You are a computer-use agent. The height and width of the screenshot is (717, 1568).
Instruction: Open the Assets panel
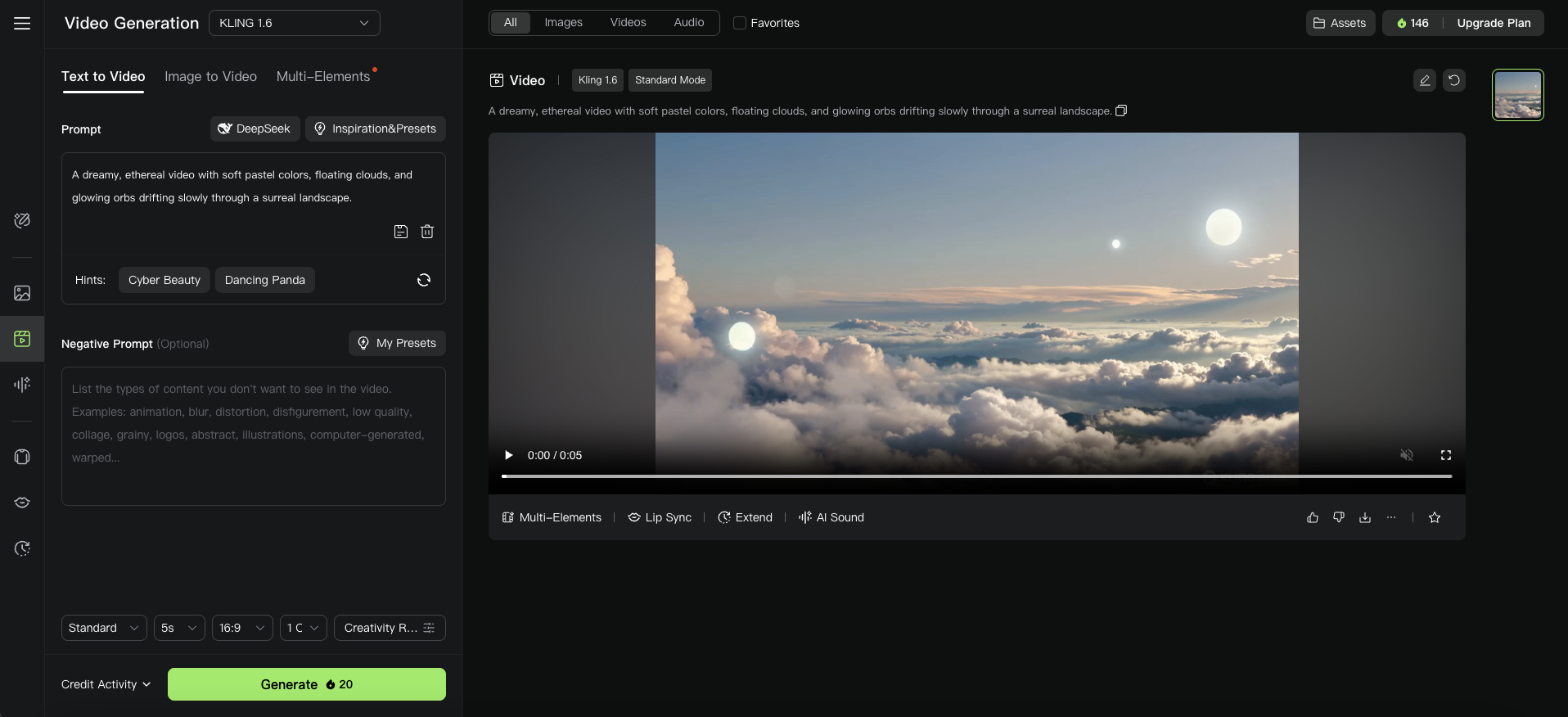click(1340, 23)
